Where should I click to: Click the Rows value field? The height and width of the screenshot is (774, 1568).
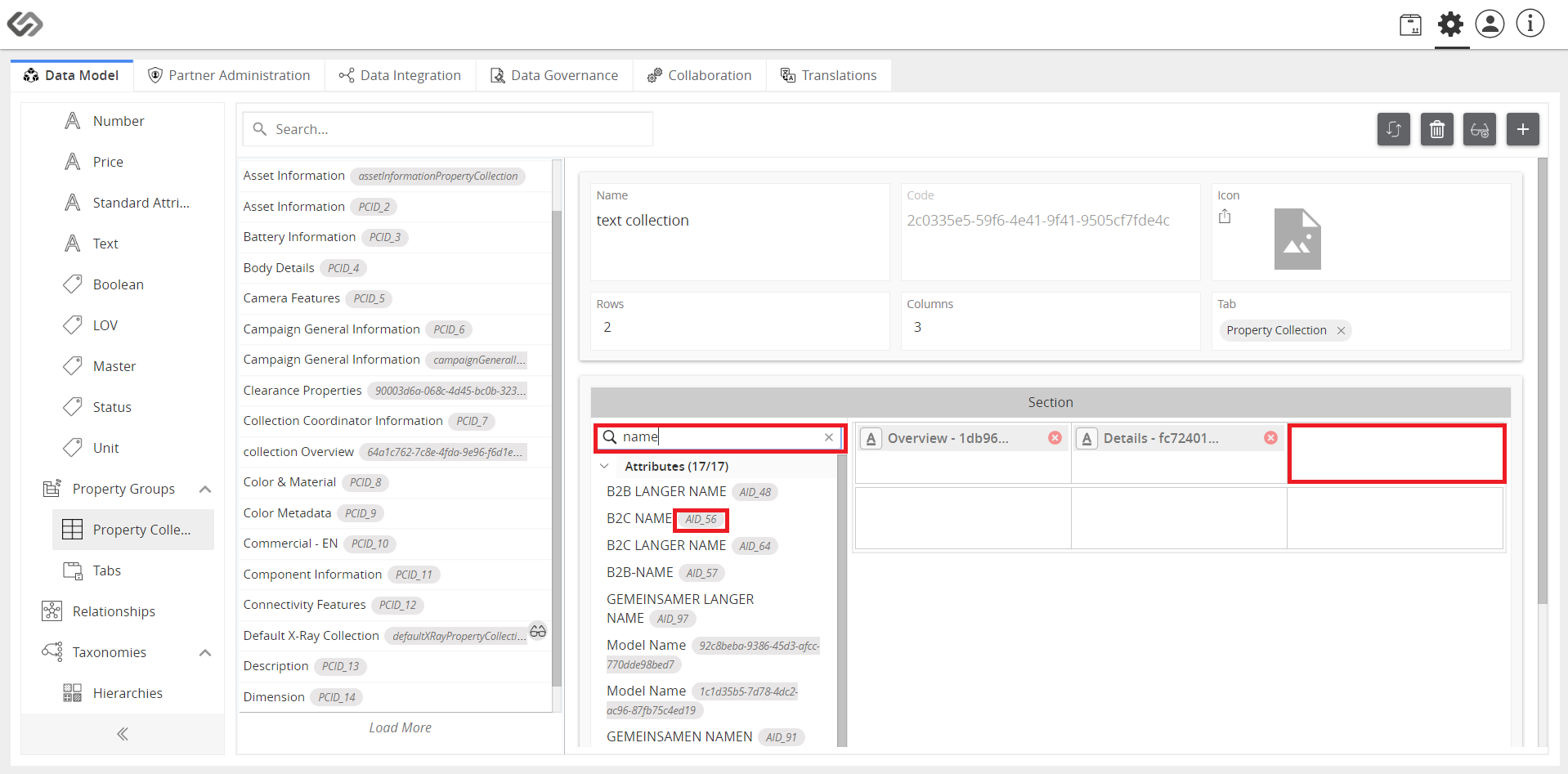[x=740, y=321]
